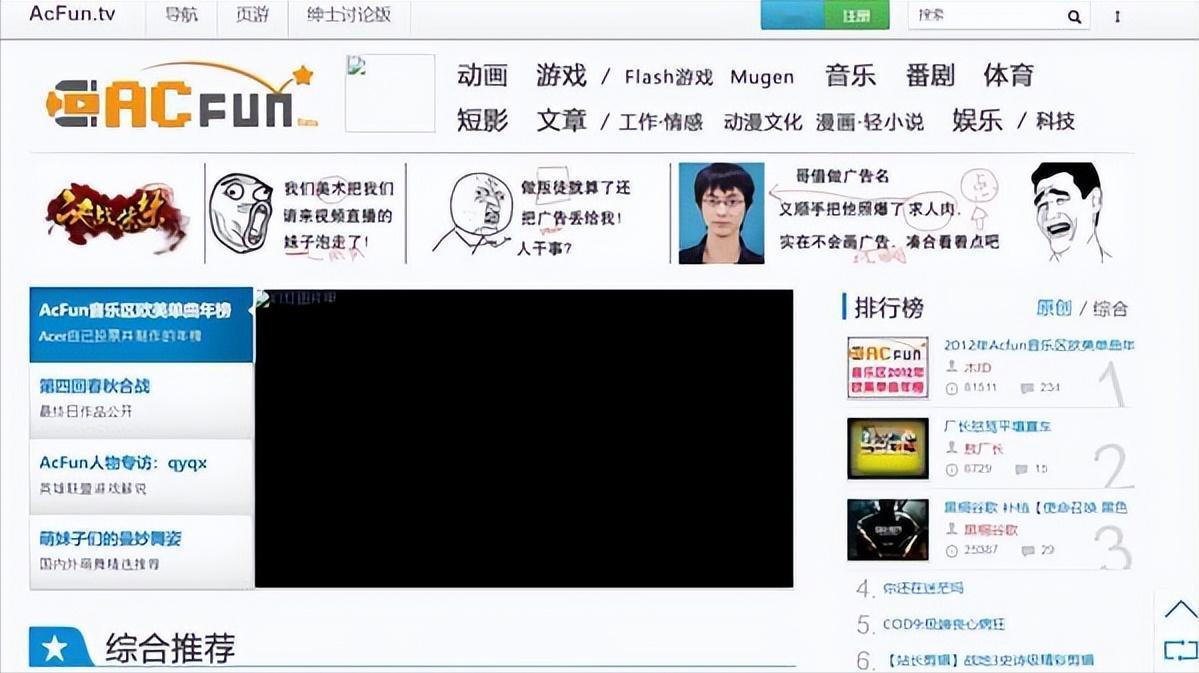The width and height of the screenshot is (1199, 673).
Task: Open the 导航 top bar menu
Action: point(181,15)
